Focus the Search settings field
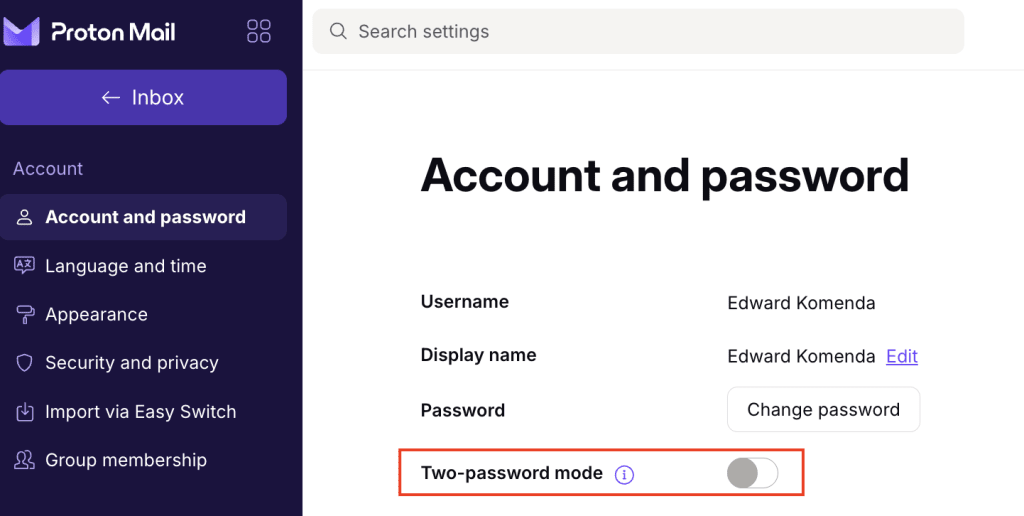 click(x=638, y=31)
